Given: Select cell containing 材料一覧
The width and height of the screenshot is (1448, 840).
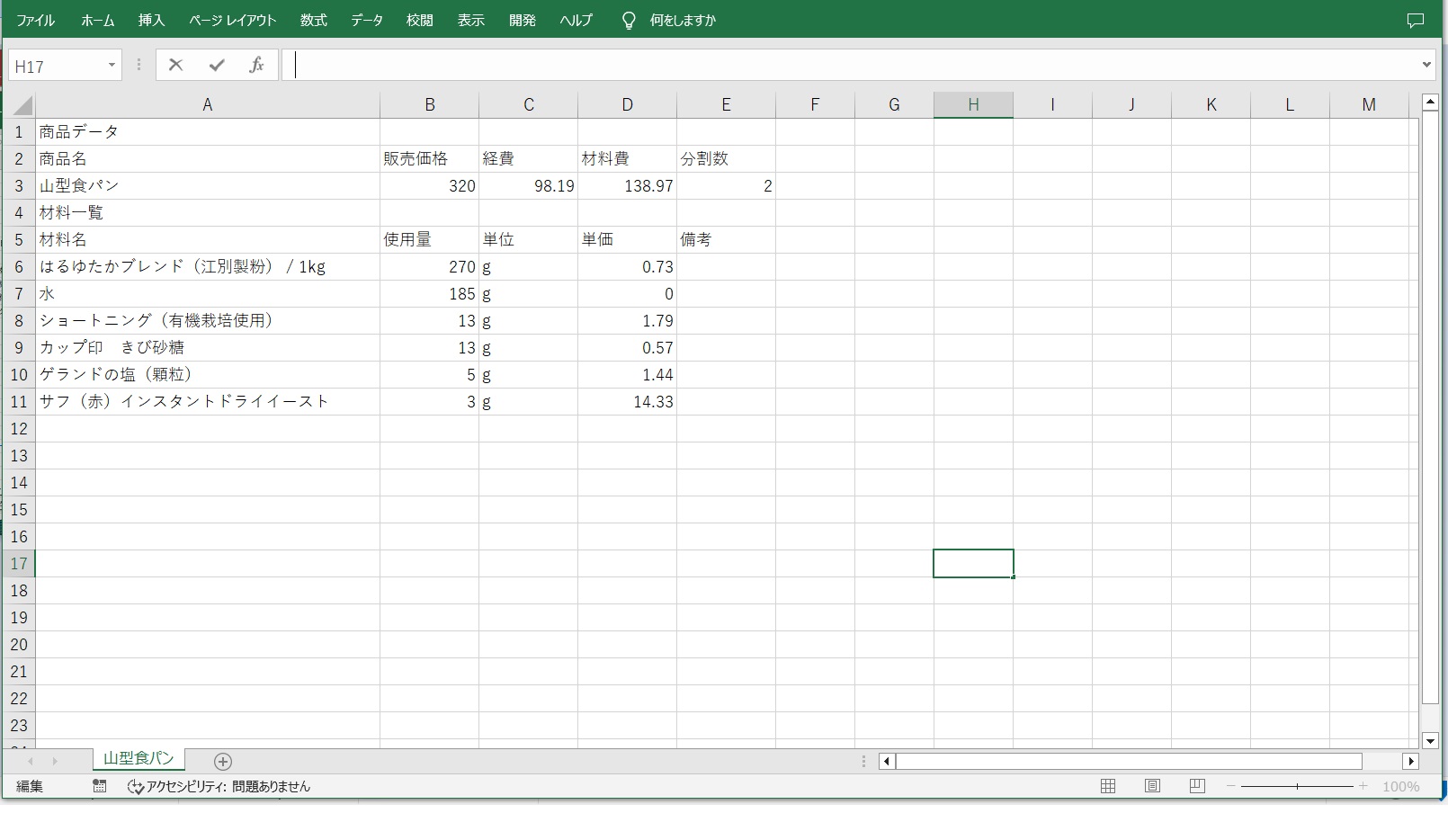Looking at the screenshot, I should coord(208,213).
